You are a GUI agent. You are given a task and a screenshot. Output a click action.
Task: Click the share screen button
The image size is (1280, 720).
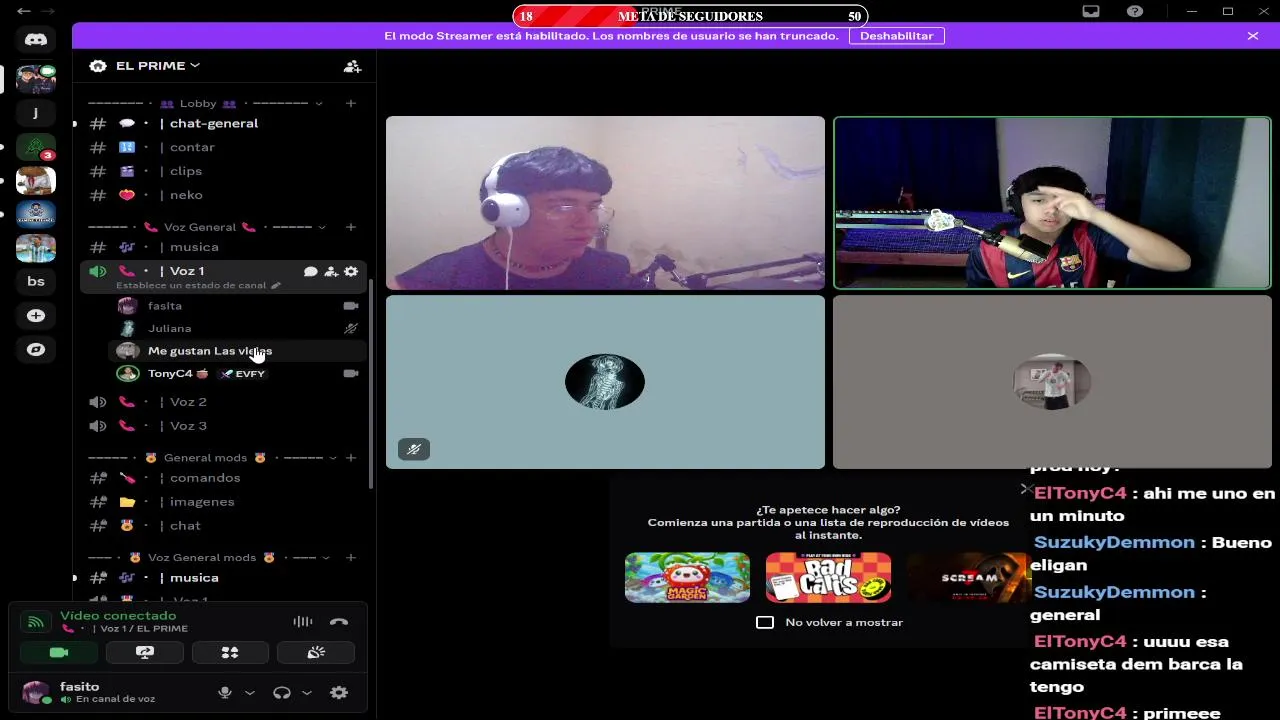(145, 652)
